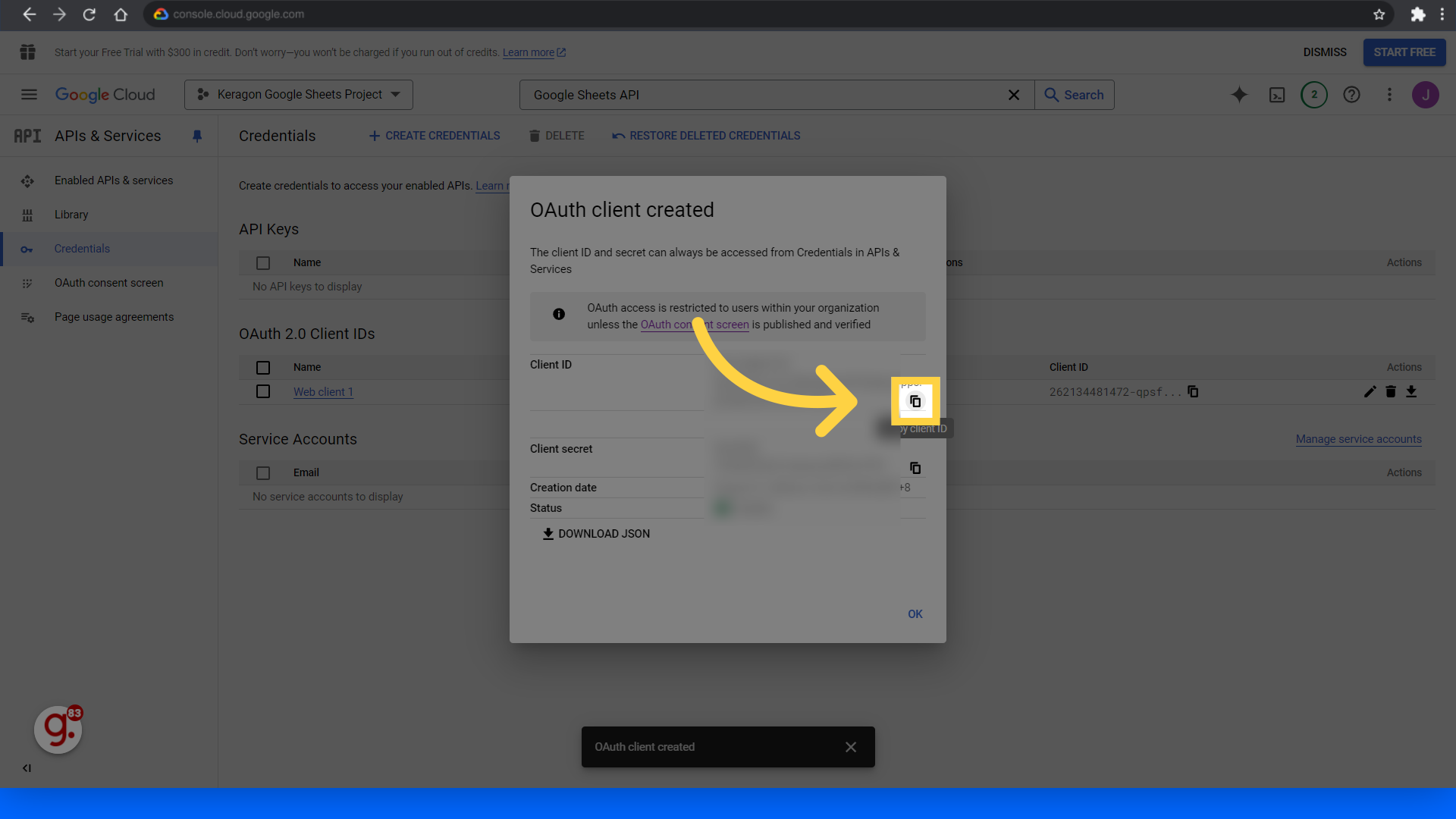This screenshot has width=1456, height=819.
Task: Check the Web client 1 row checkbox
Action: (x=263, y=391)
